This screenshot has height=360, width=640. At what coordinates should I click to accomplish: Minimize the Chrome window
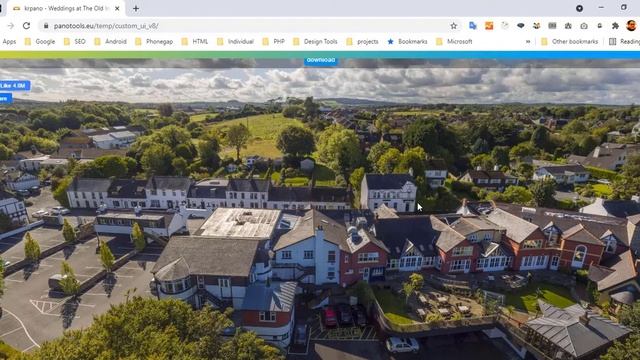click(x=601, y=8)
